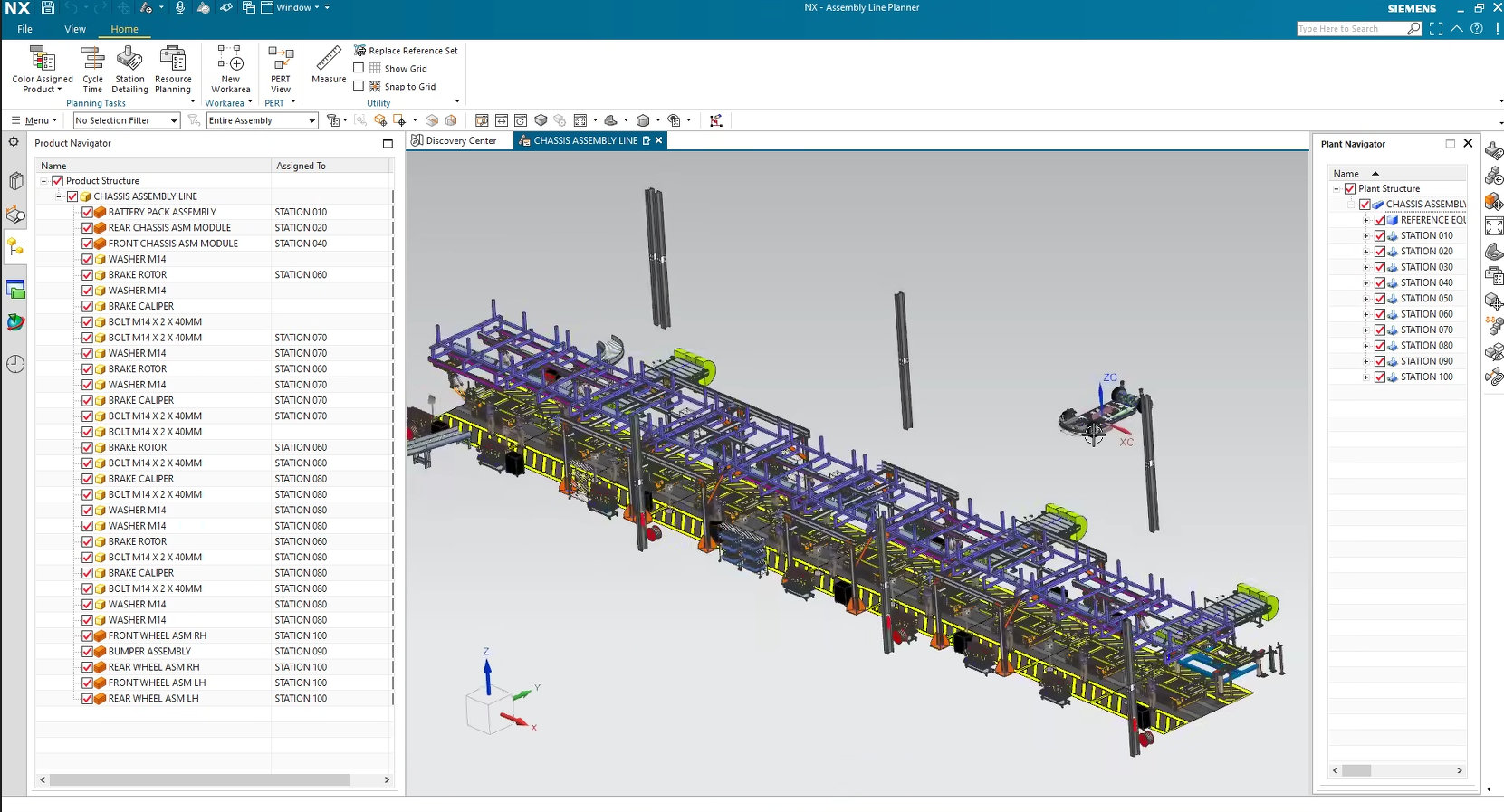This screenshot has width=1504, height=812.
Task: Select REFERENCE EQU item in Plant Navigator
Action: (1432, 220)
